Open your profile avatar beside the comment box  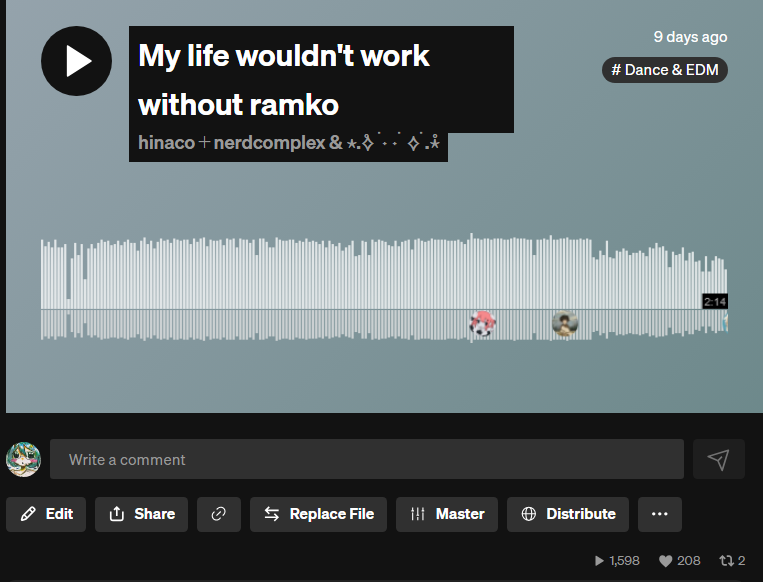(x=23, y=459)
